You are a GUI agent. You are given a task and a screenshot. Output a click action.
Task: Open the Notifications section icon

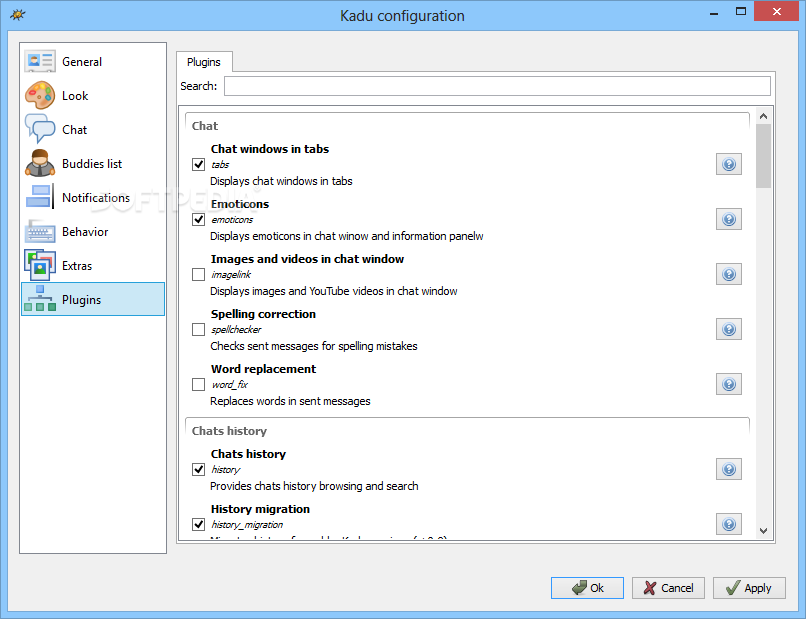(x=40, y=197)
